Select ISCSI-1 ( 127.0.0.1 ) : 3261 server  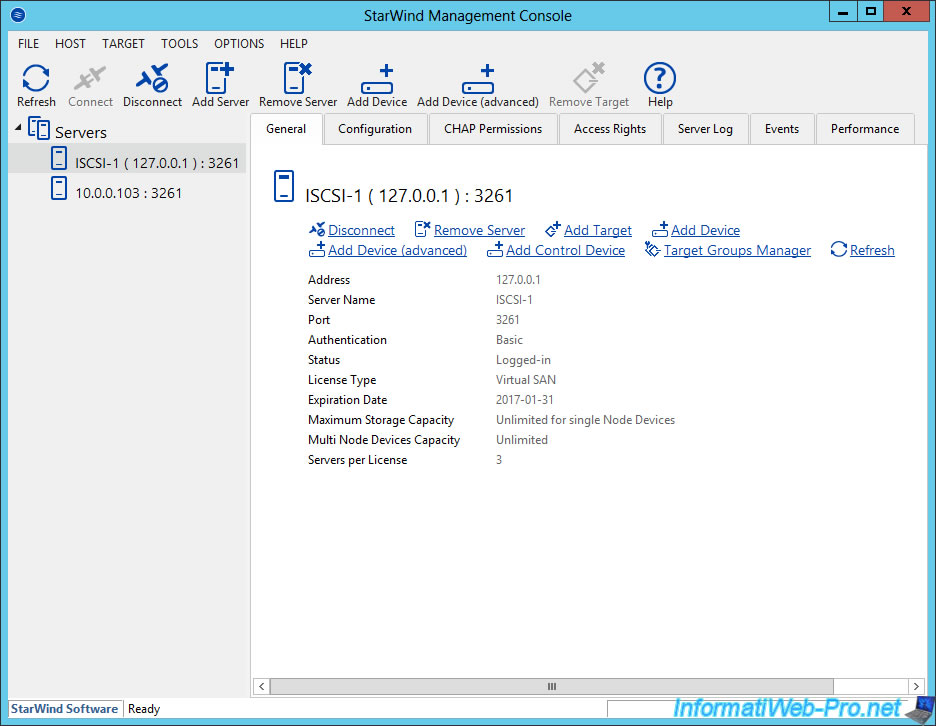[x=157, y=163]
